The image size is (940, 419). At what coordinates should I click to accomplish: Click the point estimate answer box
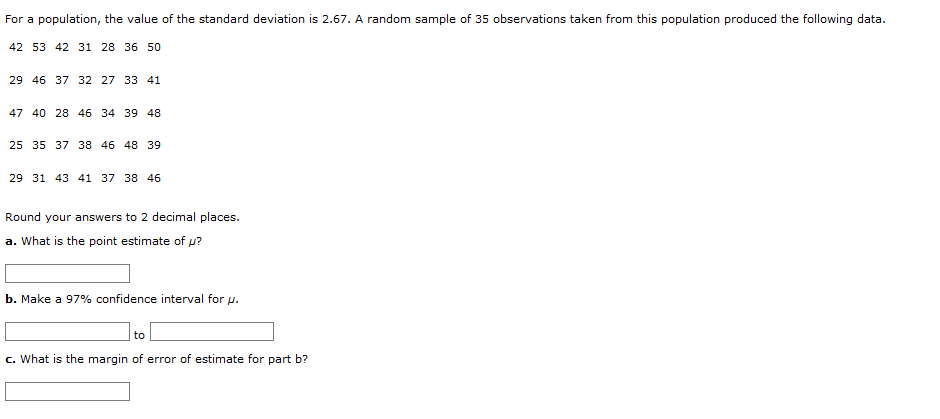click(67, 273)
